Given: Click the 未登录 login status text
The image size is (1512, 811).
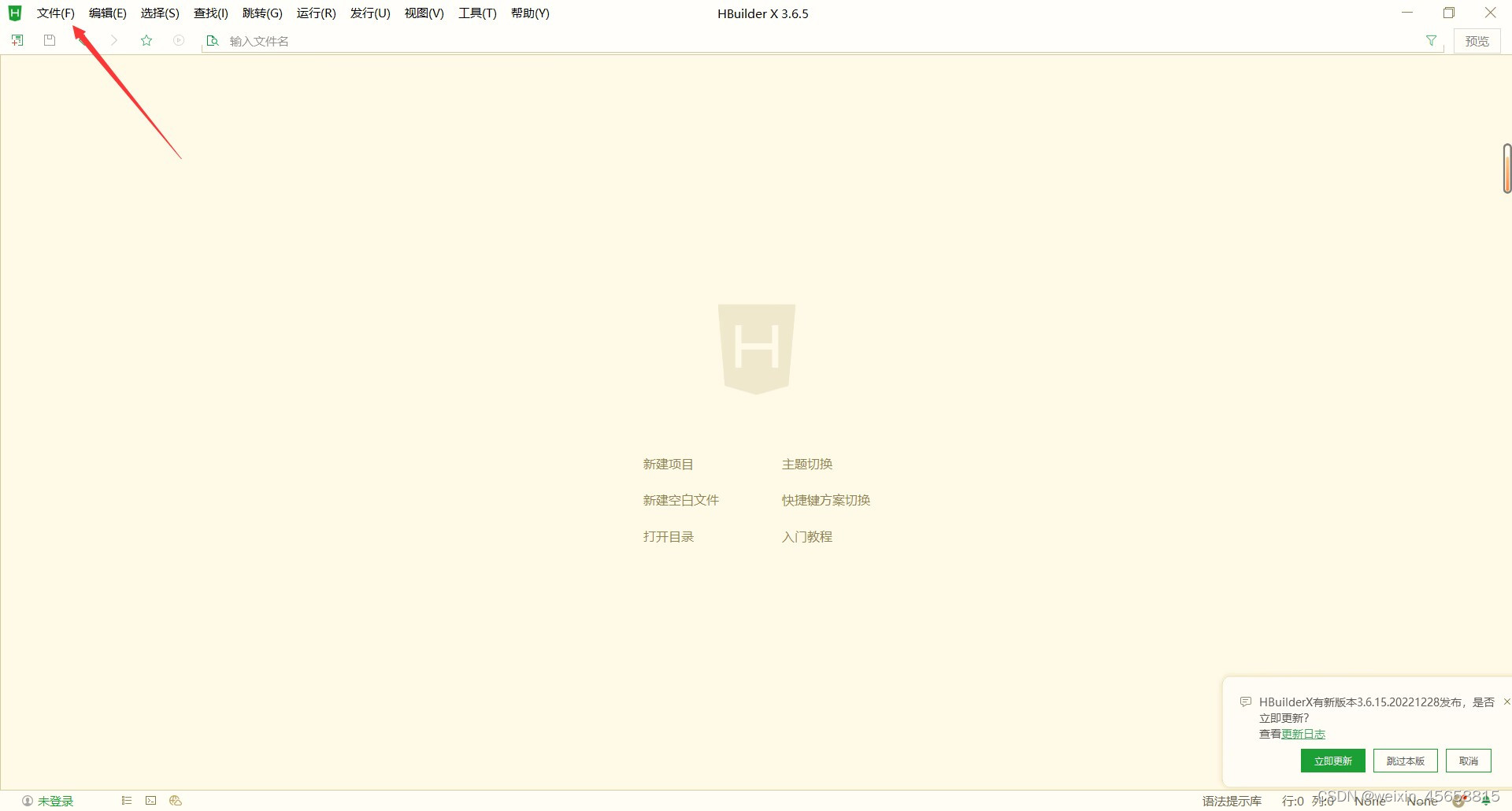Looking at the screenshot, I should click(x=55, y=801).
